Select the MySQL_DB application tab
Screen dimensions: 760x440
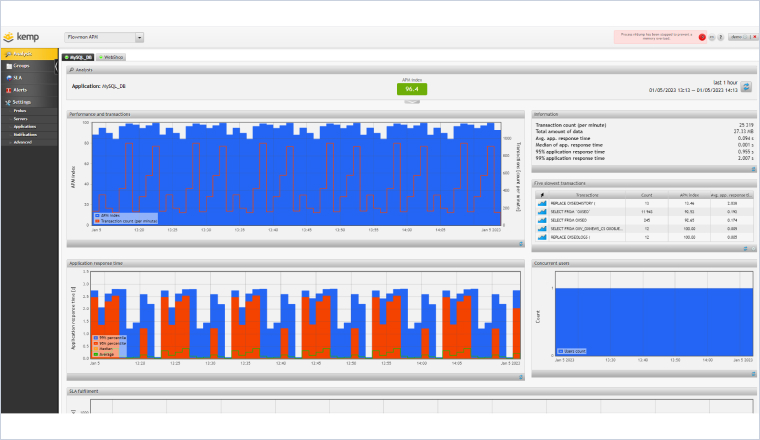[79, 58]
